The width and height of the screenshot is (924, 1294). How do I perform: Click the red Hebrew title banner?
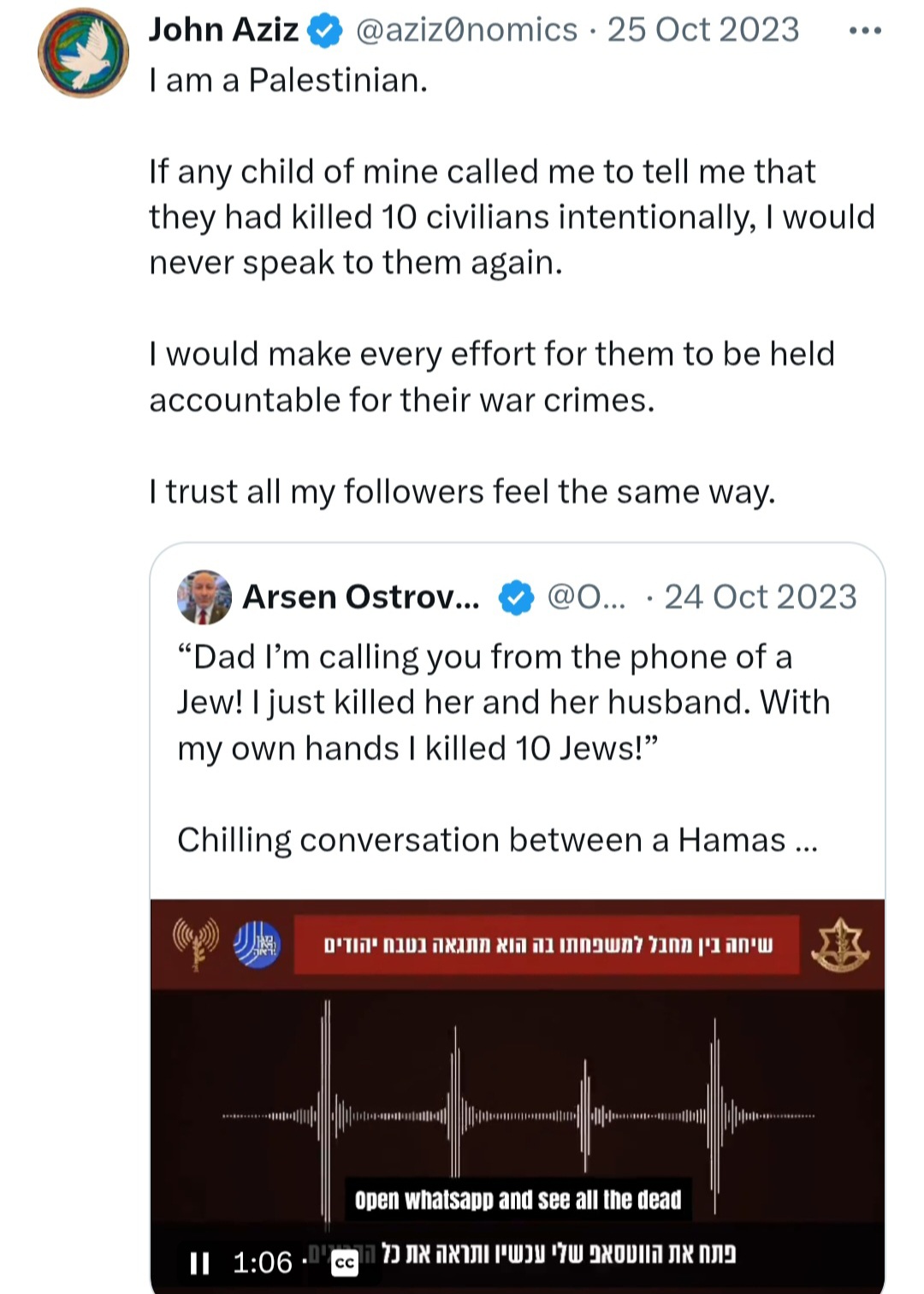(x=547, y=945)
